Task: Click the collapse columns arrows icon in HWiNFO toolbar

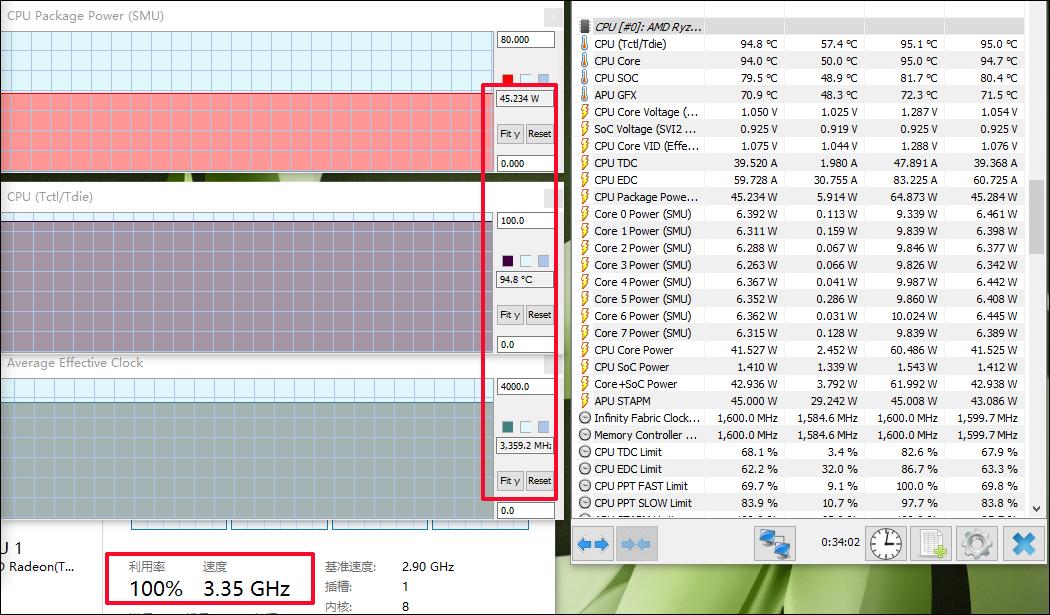Action: pyautogui.click(x=636, y=543)
